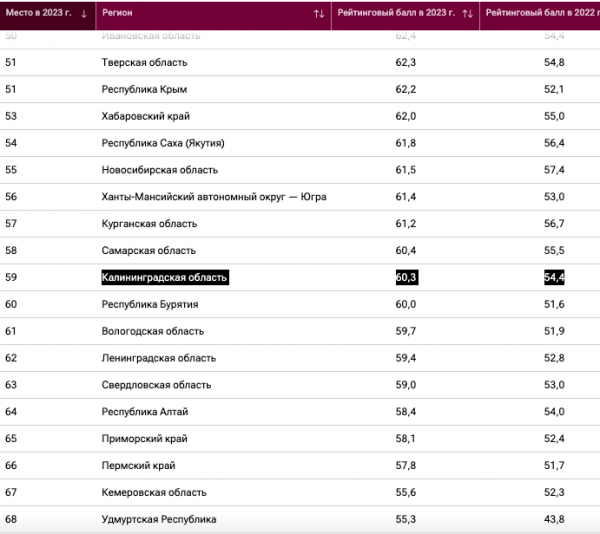Image resolution: width=600 pixels, height=534 pixels.
Task: Select the Ханты-Мансийский автономный округ — Югра row
Action: coord(300,197)
